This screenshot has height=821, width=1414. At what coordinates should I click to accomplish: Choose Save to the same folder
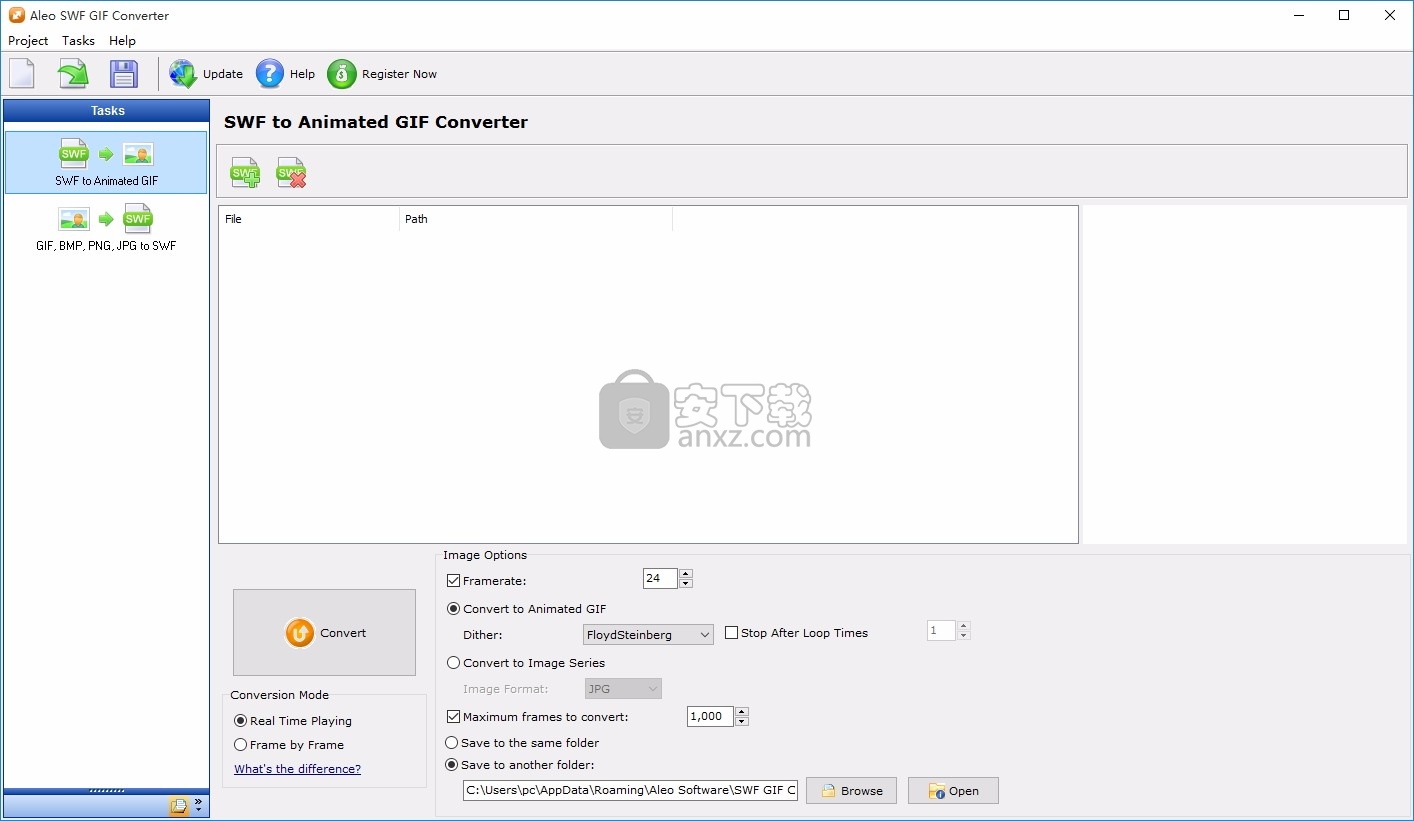(452, 743)
